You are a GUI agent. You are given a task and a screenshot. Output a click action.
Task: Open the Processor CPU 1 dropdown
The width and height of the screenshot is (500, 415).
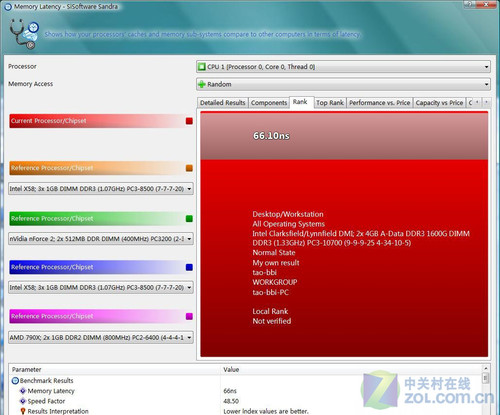(343, 67)
